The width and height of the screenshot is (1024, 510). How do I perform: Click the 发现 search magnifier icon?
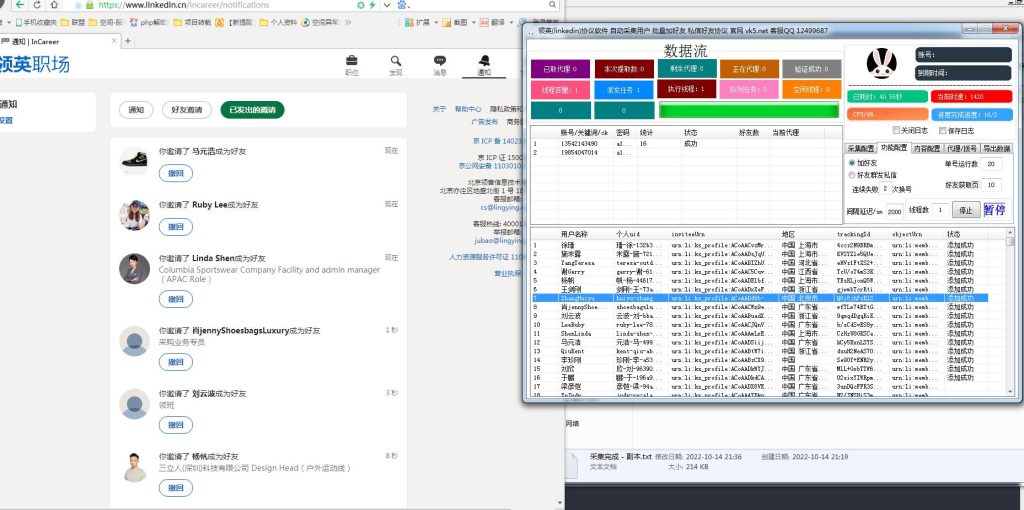click(x=396, y=61)
